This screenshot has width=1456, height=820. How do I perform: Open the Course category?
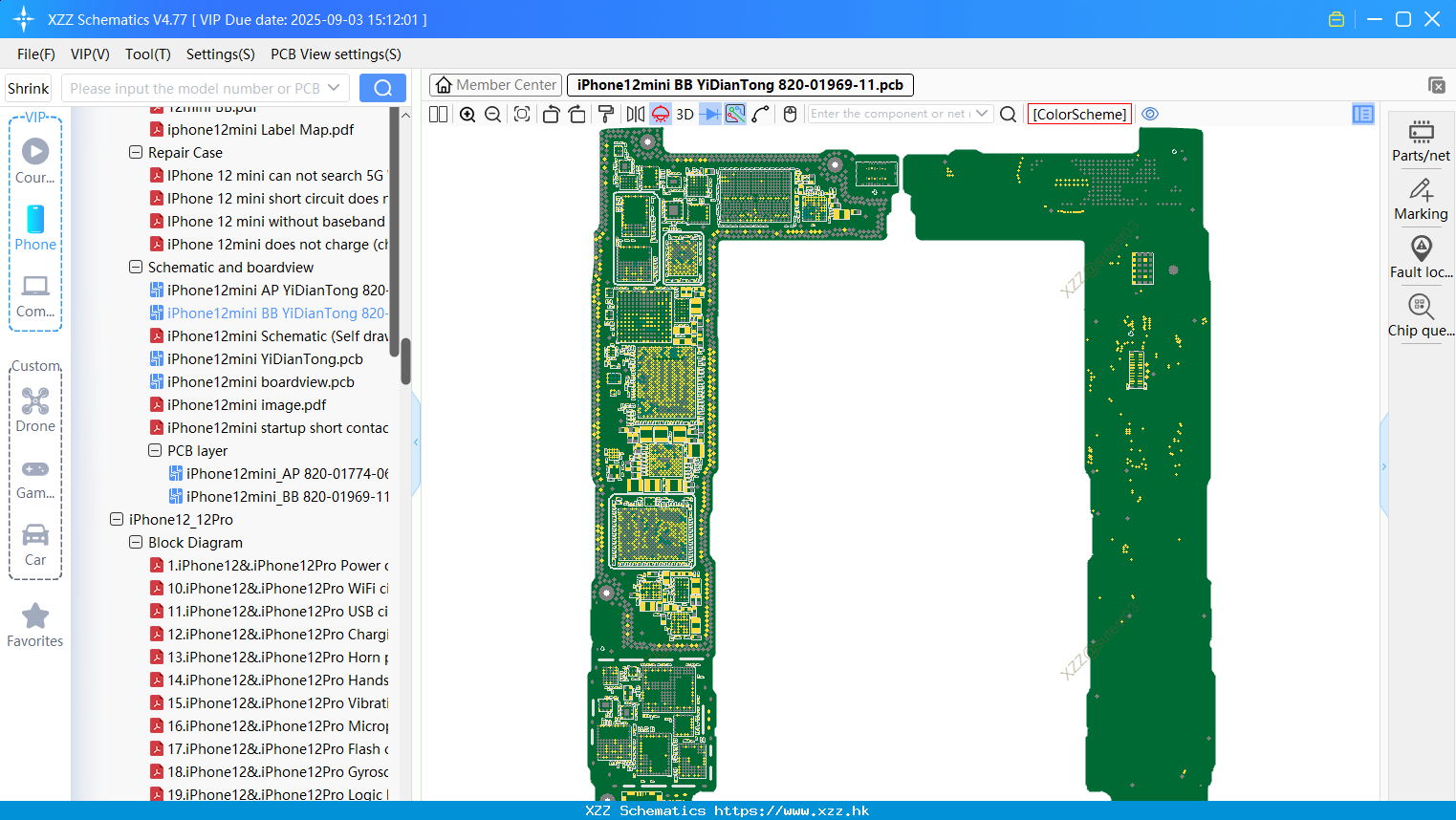pyautogui.click(x=35, y=161)
